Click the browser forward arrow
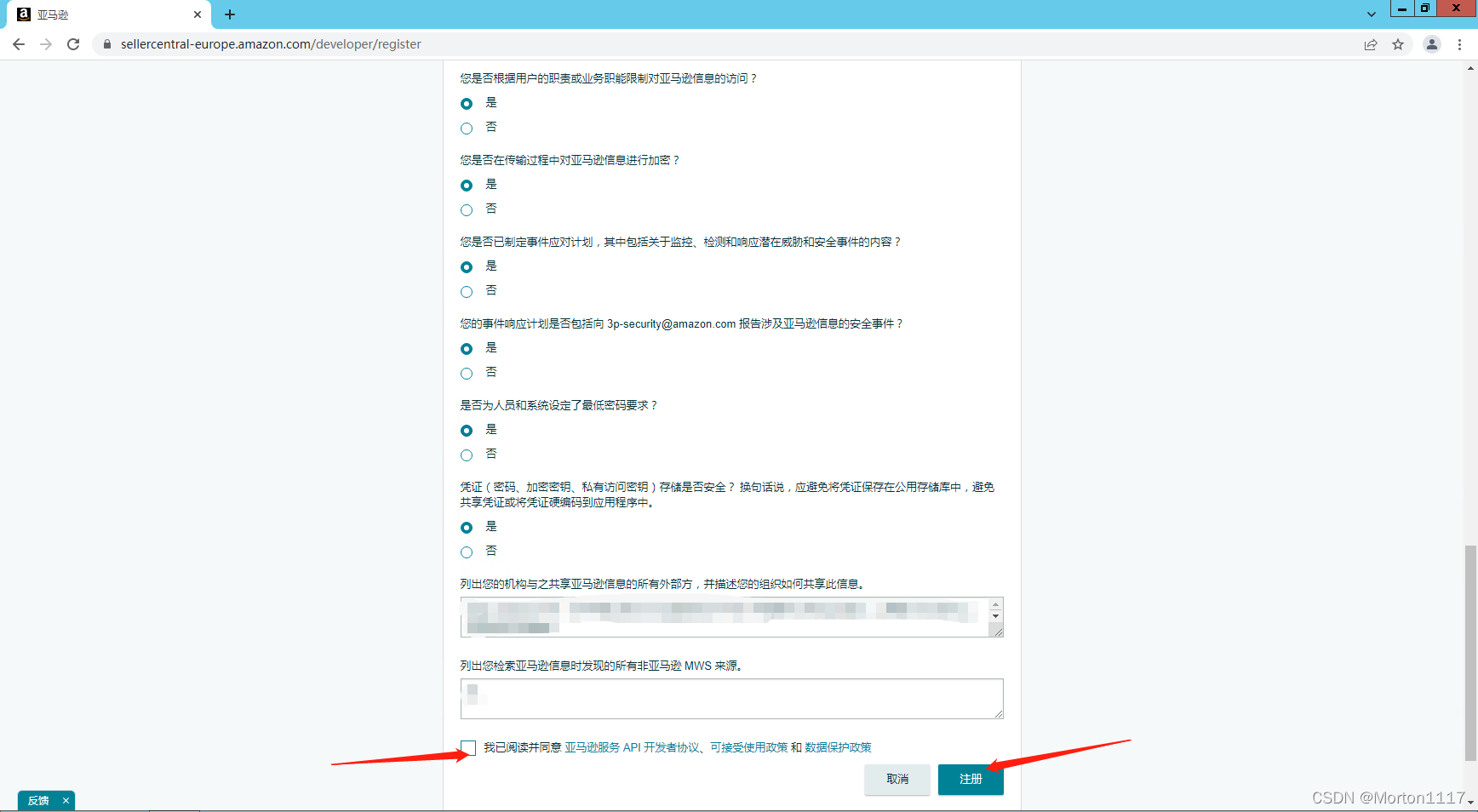This screenshot has height=812, width=1478. coord(46,44)
